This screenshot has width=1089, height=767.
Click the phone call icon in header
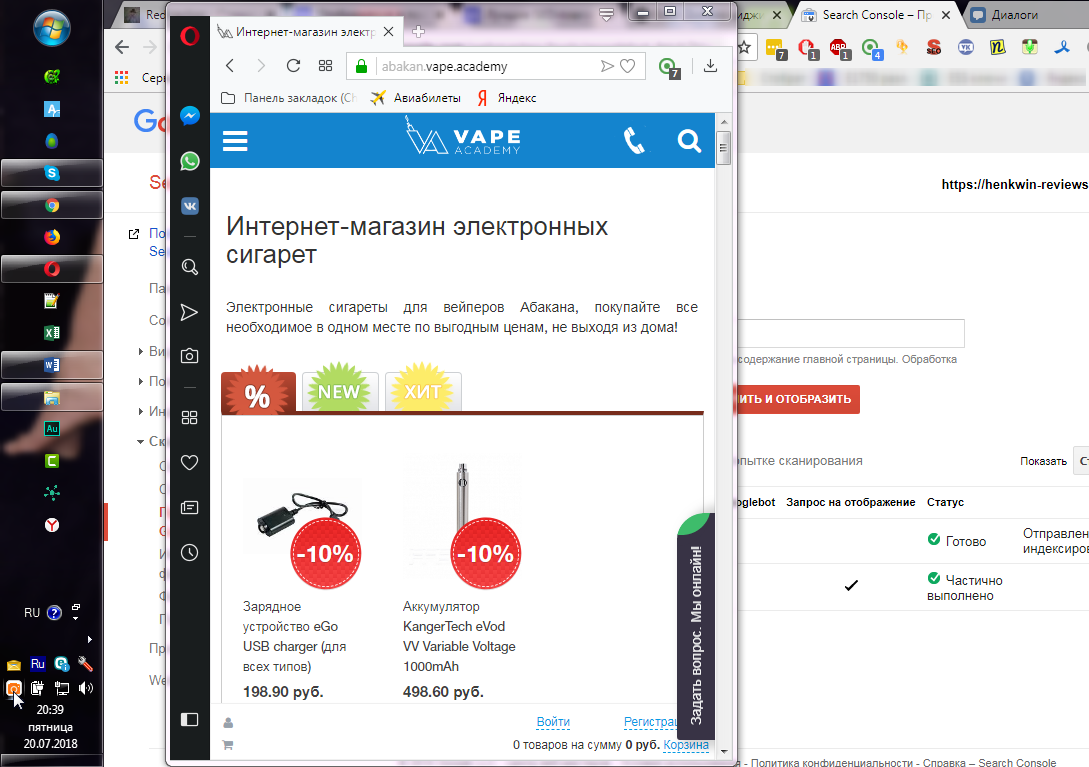point(634,140)
